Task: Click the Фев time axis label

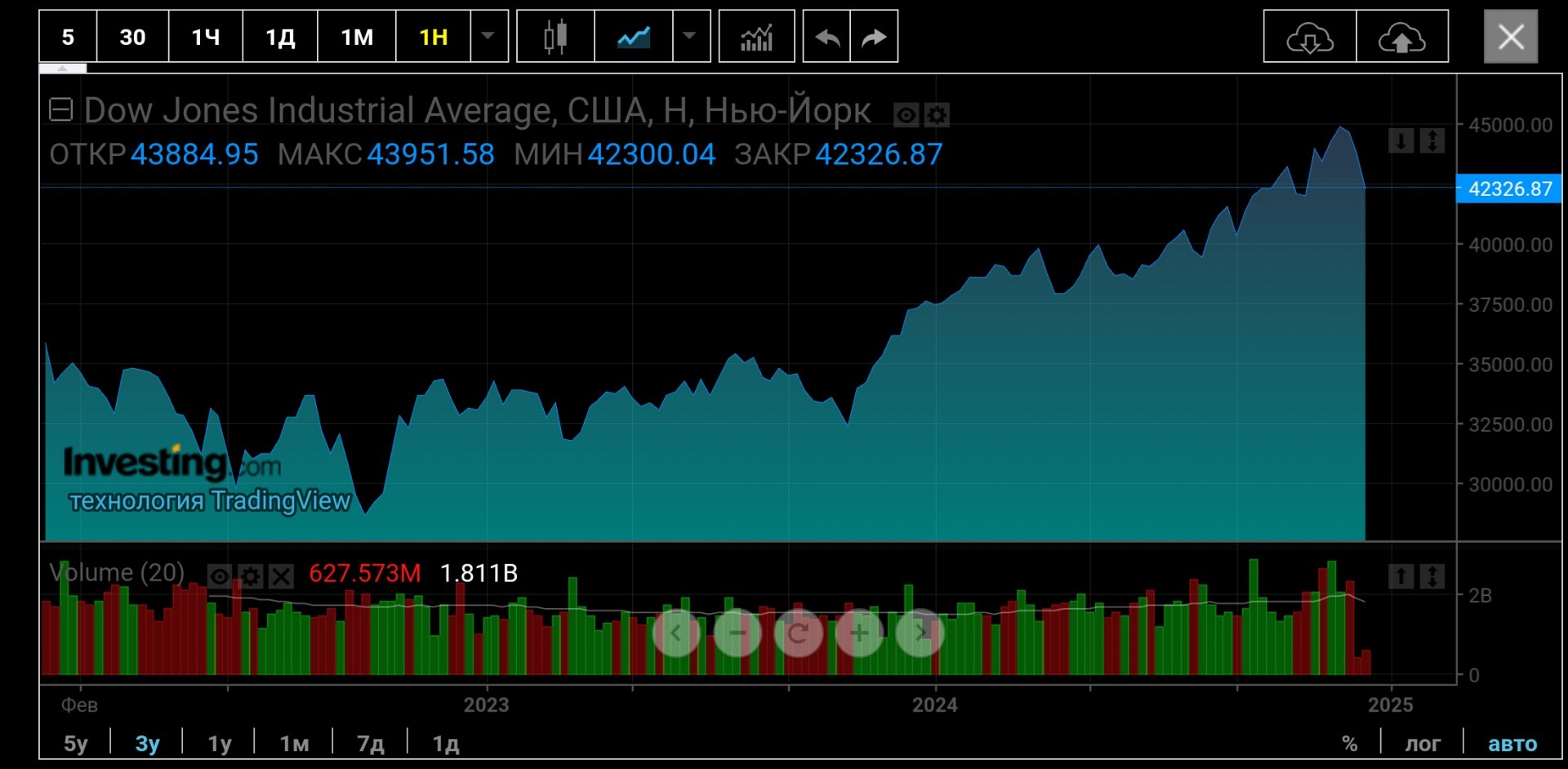Action: [79, 705]
